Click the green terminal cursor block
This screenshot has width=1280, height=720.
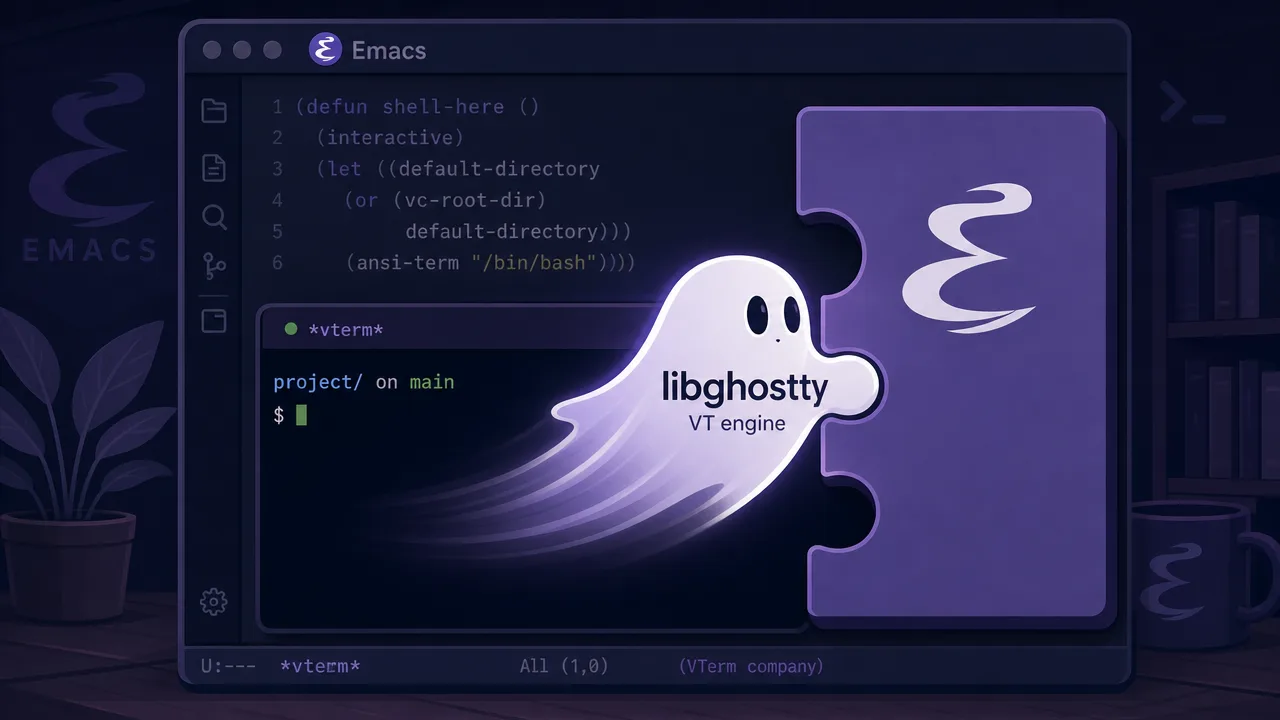pos(301,414)
